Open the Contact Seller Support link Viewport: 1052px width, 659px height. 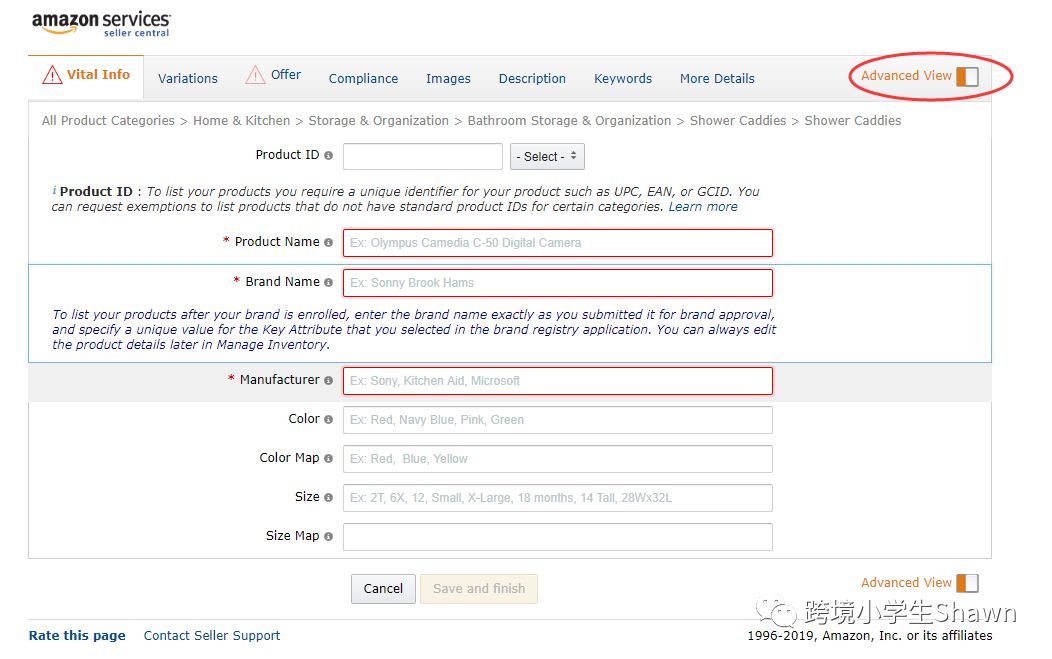(212, 636)
